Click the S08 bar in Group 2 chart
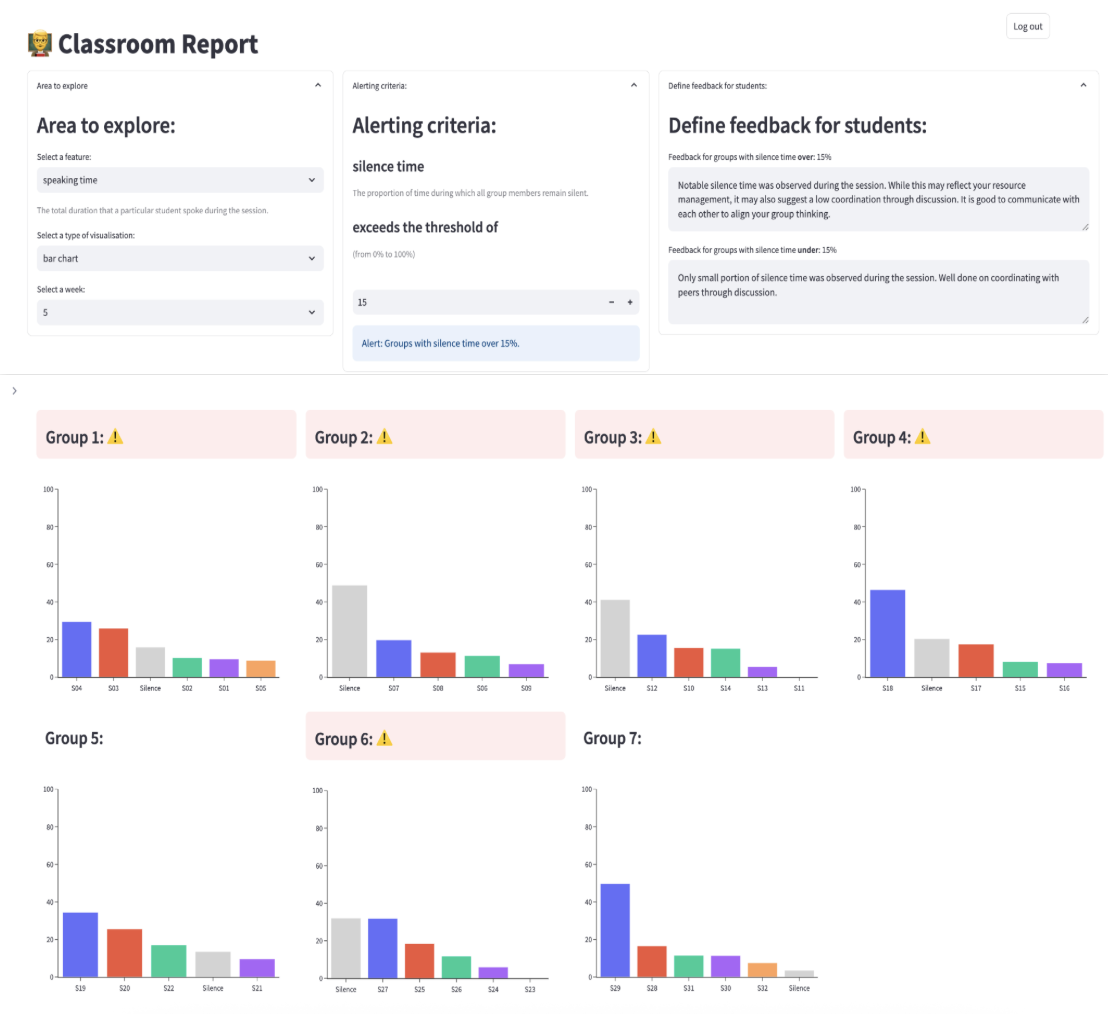 coord(438,664)
